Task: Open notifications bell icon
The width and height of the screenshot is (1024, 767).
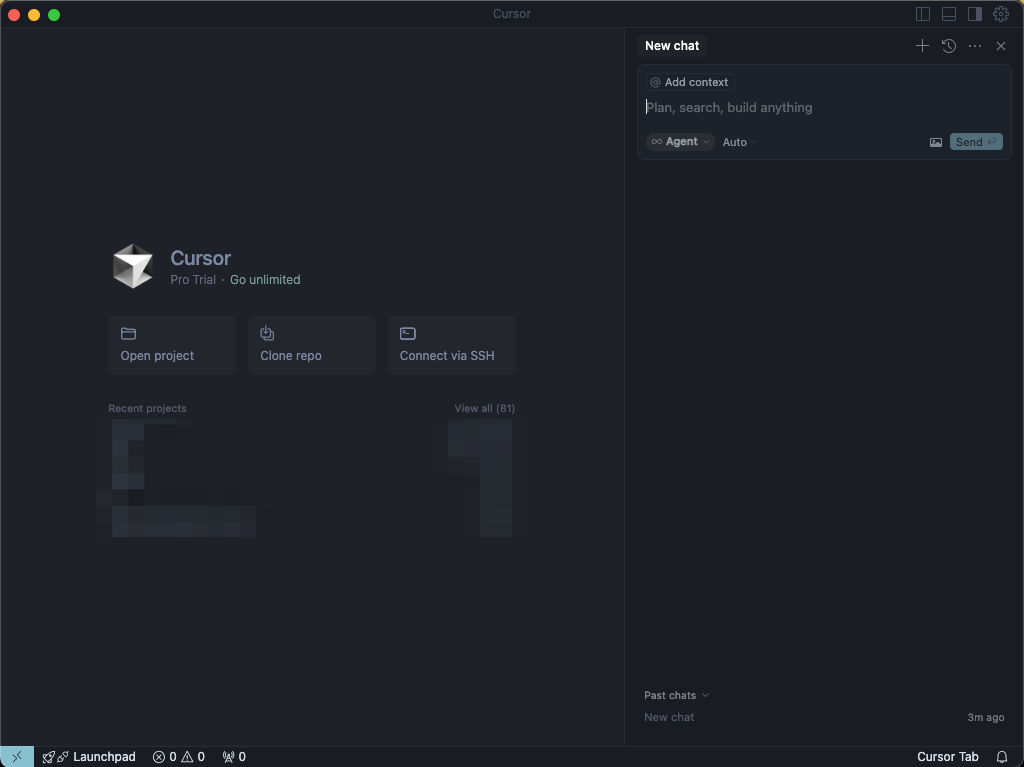Action: tap(1001, 757)
